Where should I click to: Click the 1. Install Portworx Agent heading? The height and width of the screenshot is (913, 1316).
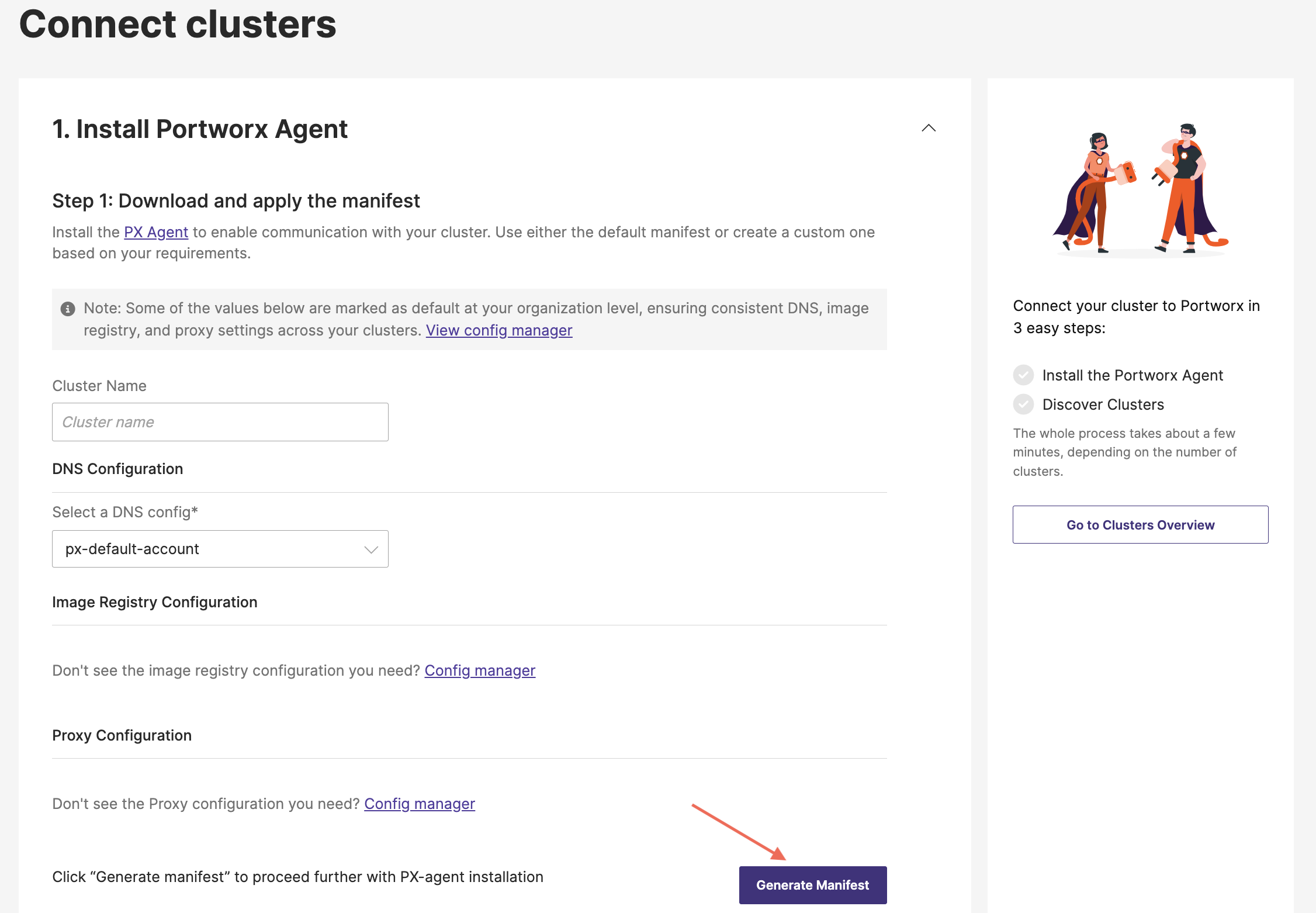tap(200, 129)
